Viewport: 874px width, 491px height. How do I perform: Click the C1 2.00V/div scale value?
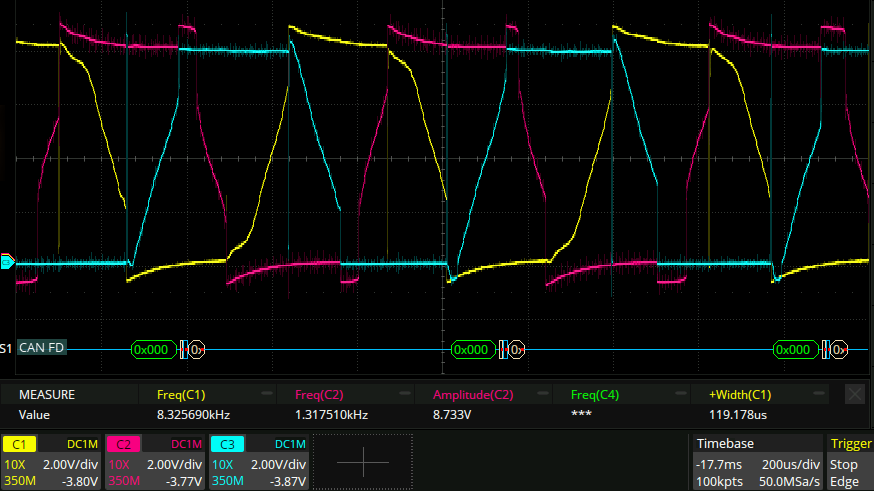[74, 465]
